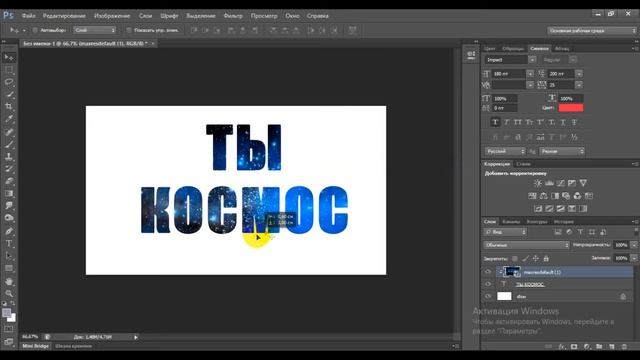Open the Mini Bridge panel tab
The image size is (640, 360).
(35, 346)
